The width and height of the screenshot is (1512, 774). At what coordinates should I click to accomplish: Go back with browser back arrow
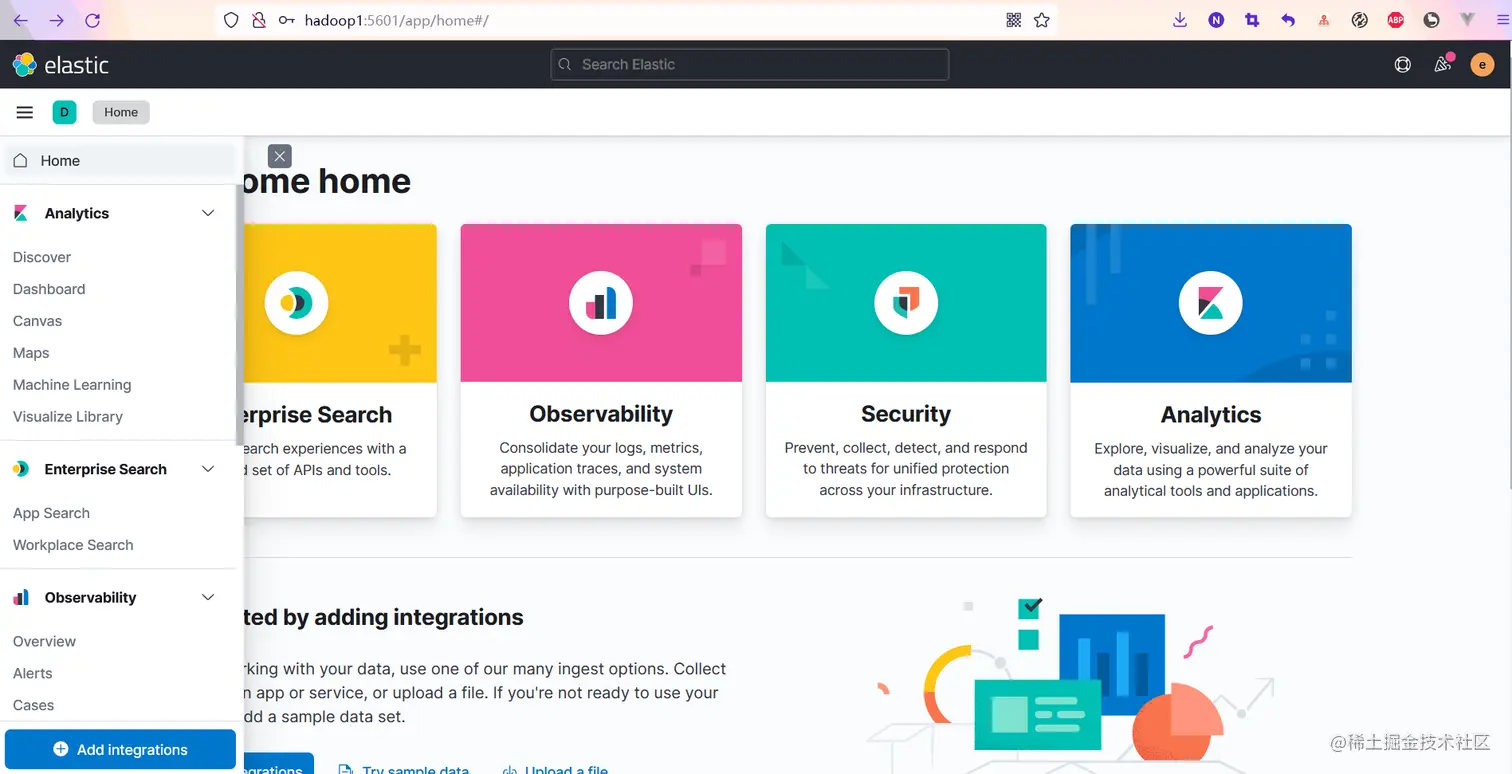[20, 20]
